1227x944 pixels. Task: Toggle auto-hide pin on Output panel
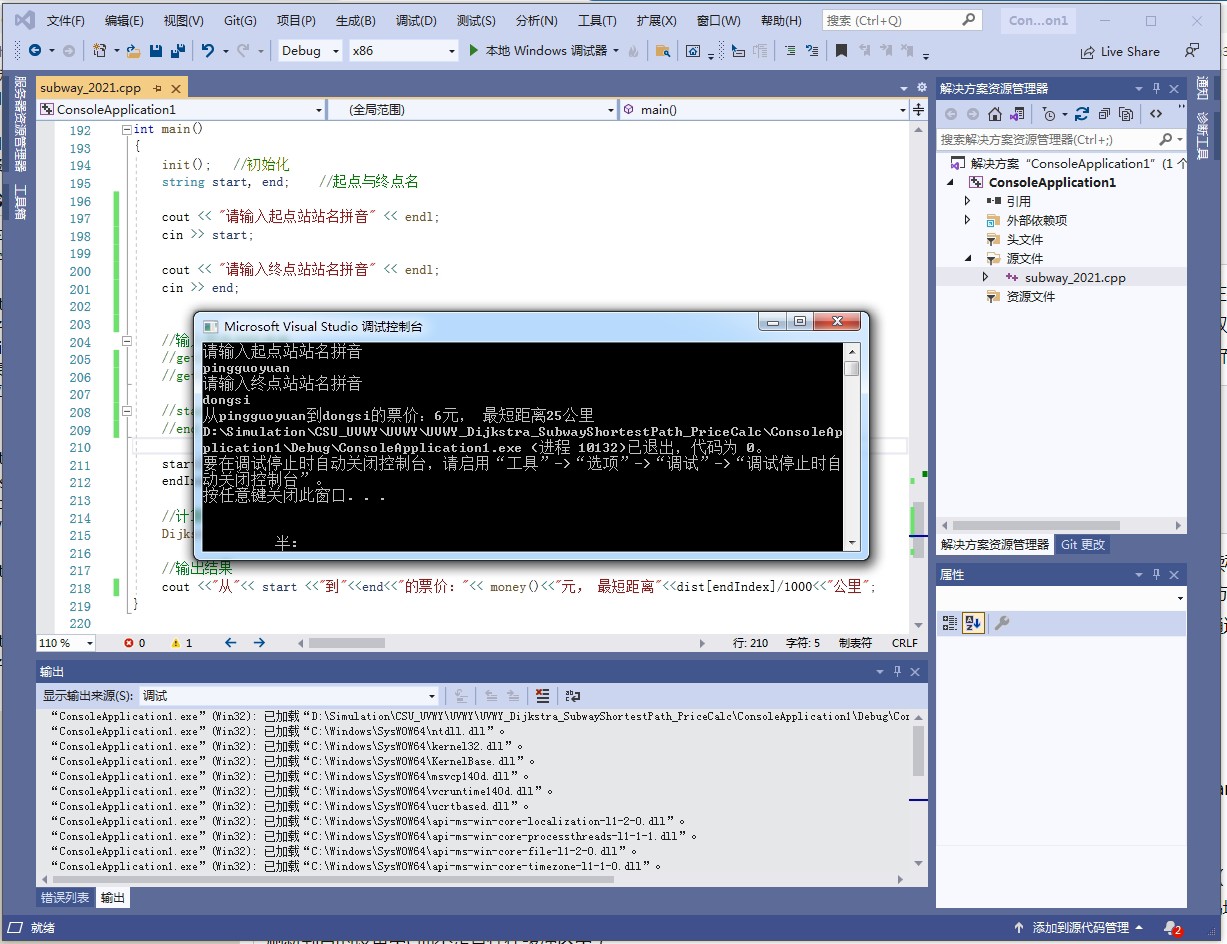(897, 672)
